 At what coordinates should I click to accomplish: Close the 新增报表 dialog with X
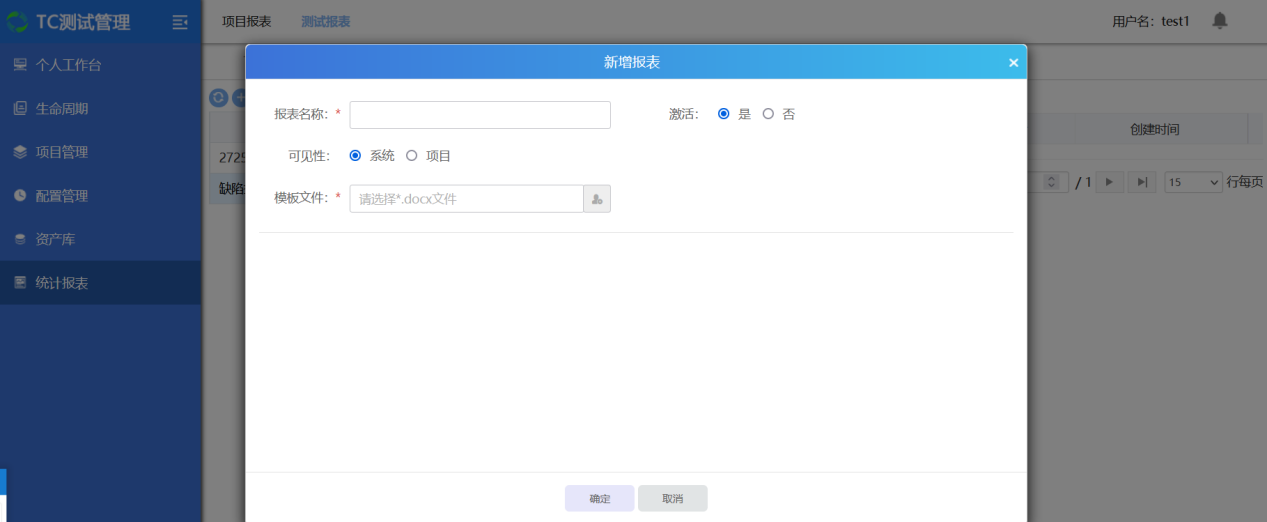point(1013,63)
